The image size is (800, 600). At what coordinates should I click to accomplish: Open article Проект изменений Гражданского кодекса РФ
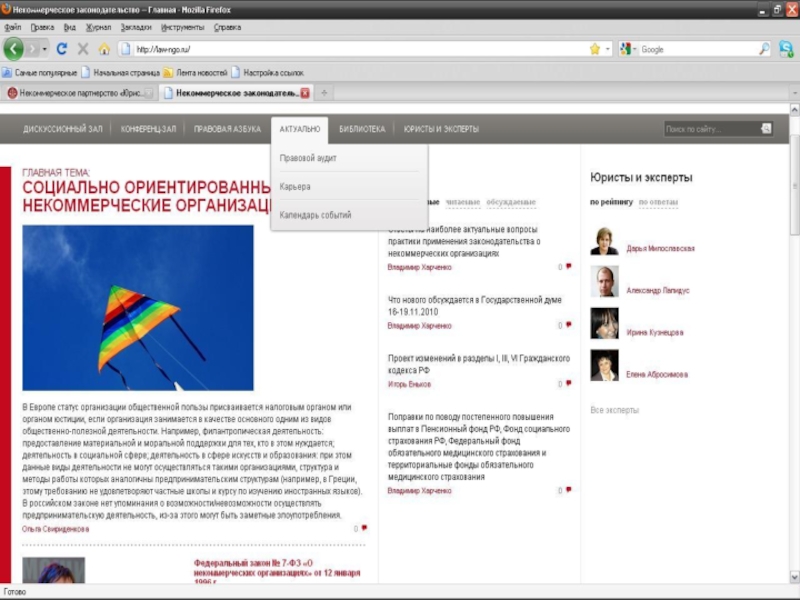(479, 364)
